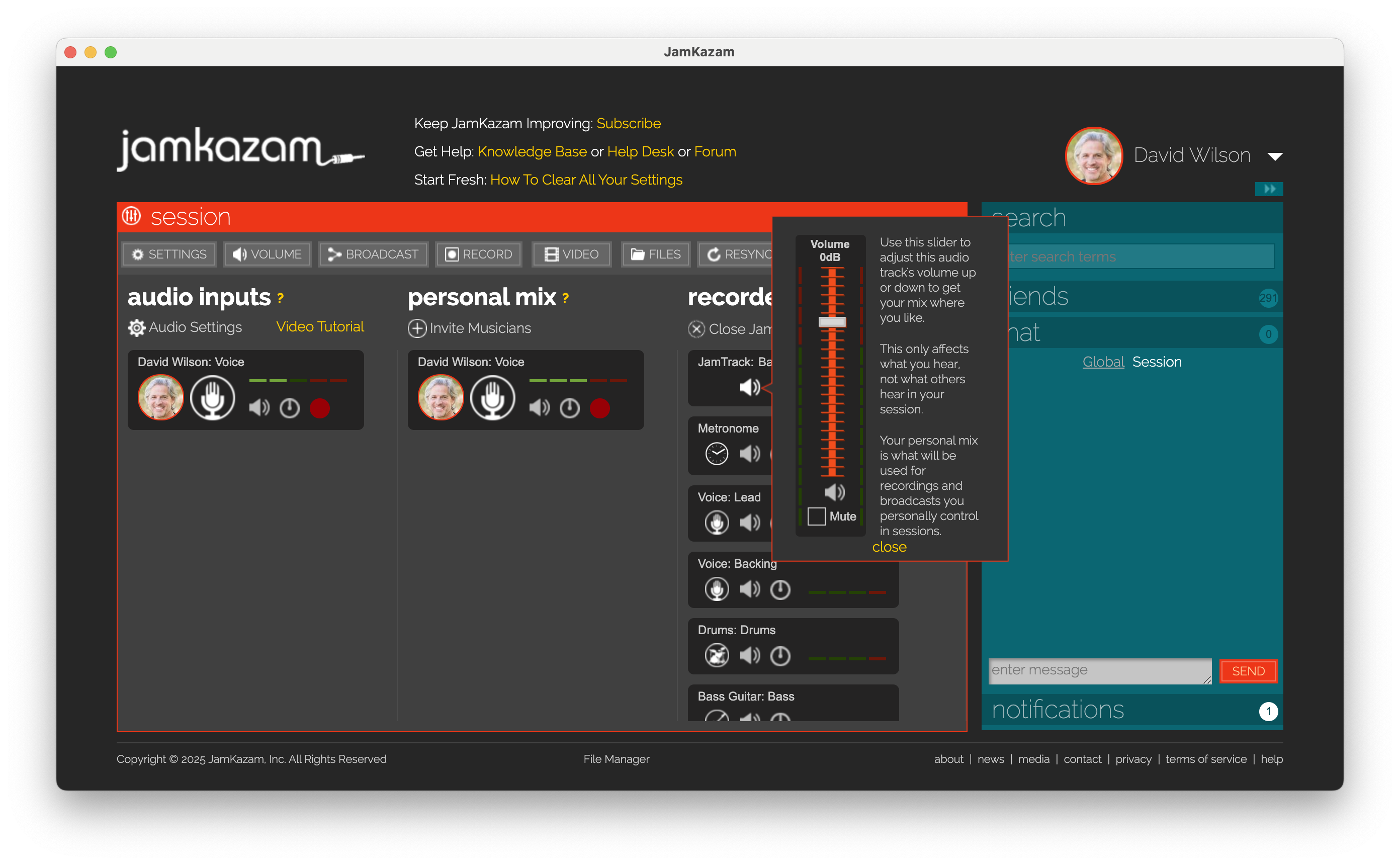Screen dimensions: 1400x865
Task: Open volume for Voice: Backing track
Action: coord(750,589)
